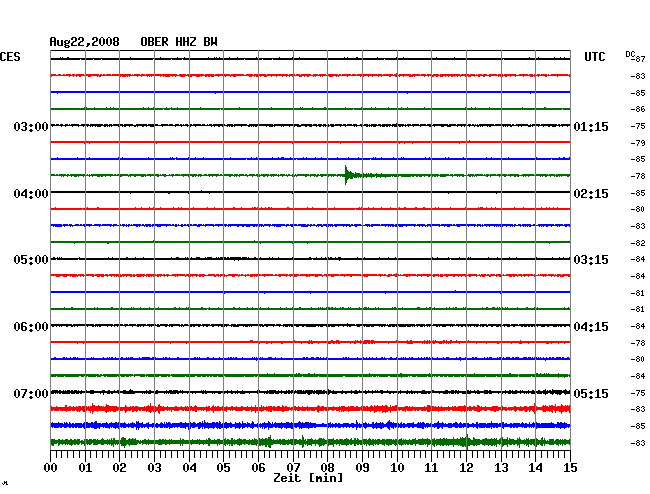
Task: Click the 07:00 local time label
Action: (x=31, y=393)
